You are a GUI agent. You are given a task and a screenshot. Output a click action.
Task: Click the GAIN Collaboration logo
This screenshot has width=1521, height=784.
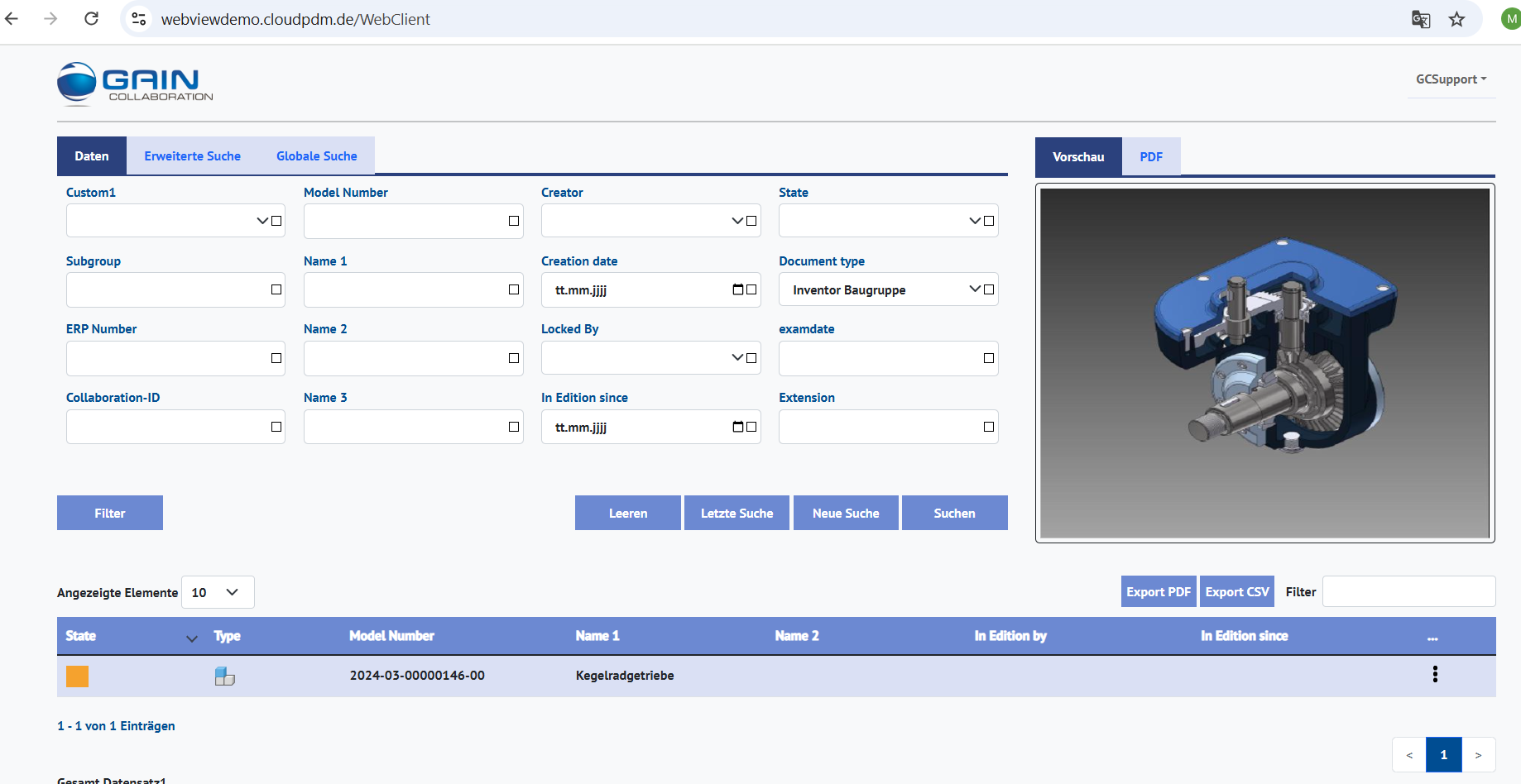click(x=135, y=84)
